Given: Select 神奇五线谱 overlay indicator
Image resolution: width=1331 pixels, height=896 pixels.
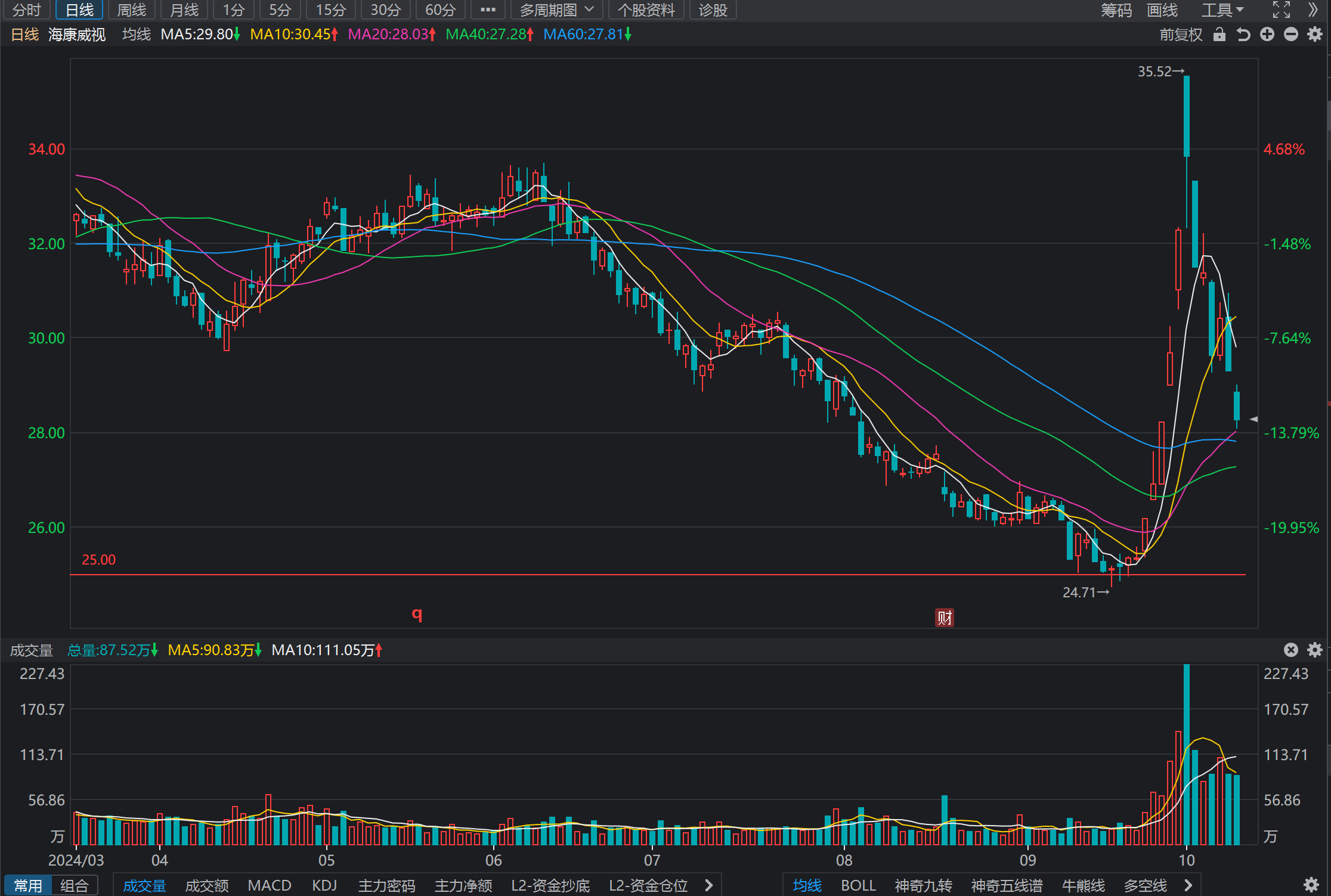Looking at the screenshot, I should (1007, 885).
